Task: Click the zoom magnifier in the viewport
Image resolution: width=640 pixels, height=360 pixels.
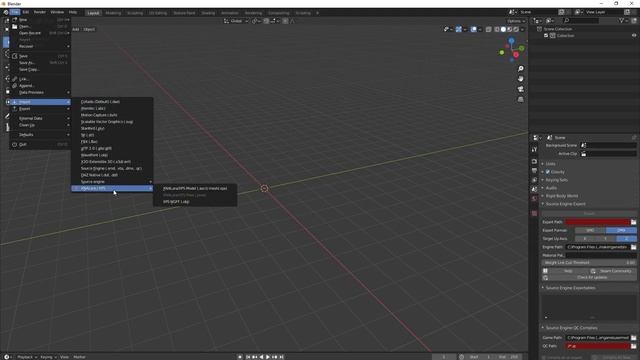Action: pos(520,69)
